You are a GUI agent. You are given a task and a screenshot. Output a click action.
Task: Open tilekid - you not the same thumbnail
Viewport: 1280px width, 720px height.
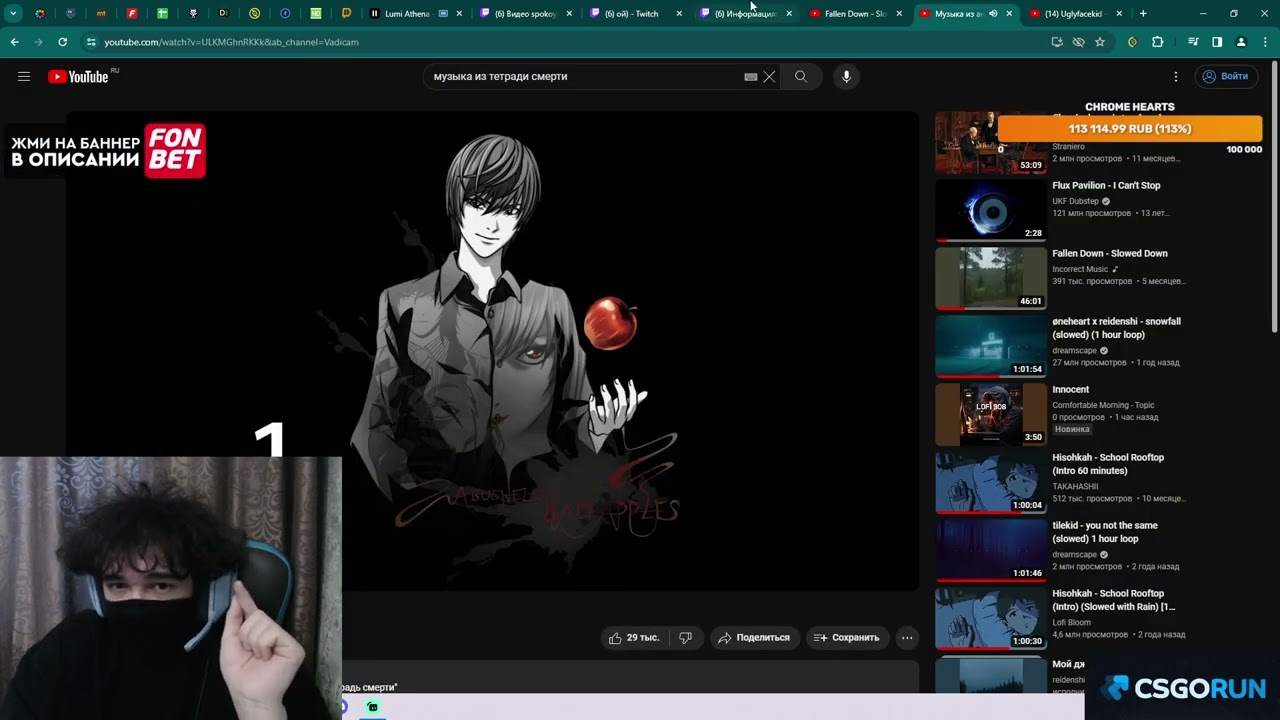[990, 549]
